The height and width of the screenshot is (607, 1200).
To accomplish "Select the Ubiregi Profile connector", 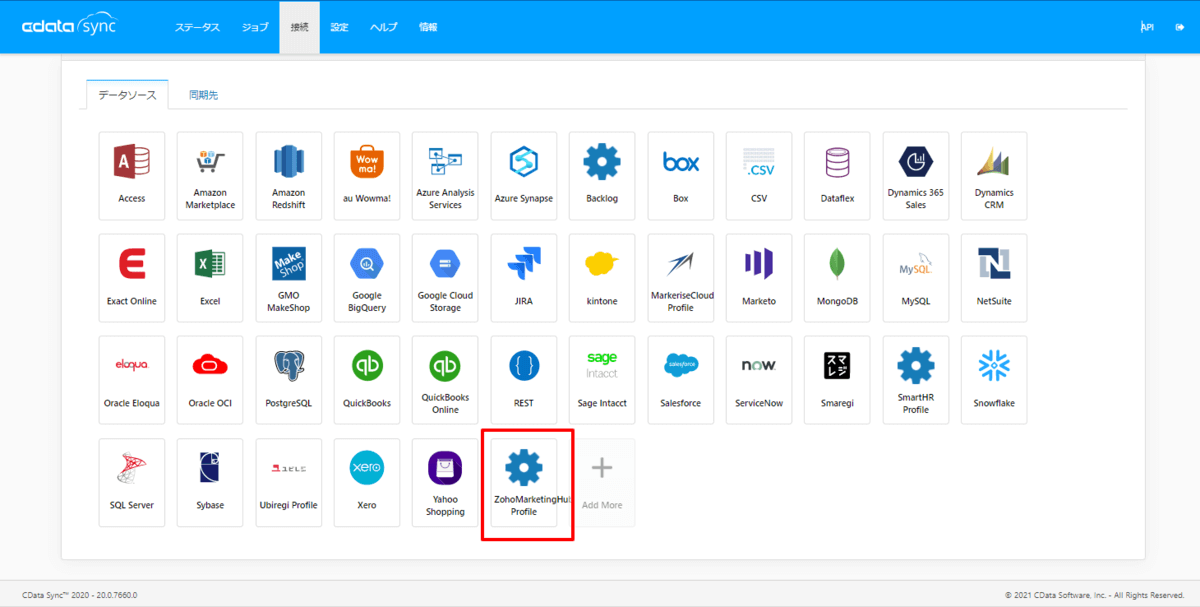I will coord(289,482).
